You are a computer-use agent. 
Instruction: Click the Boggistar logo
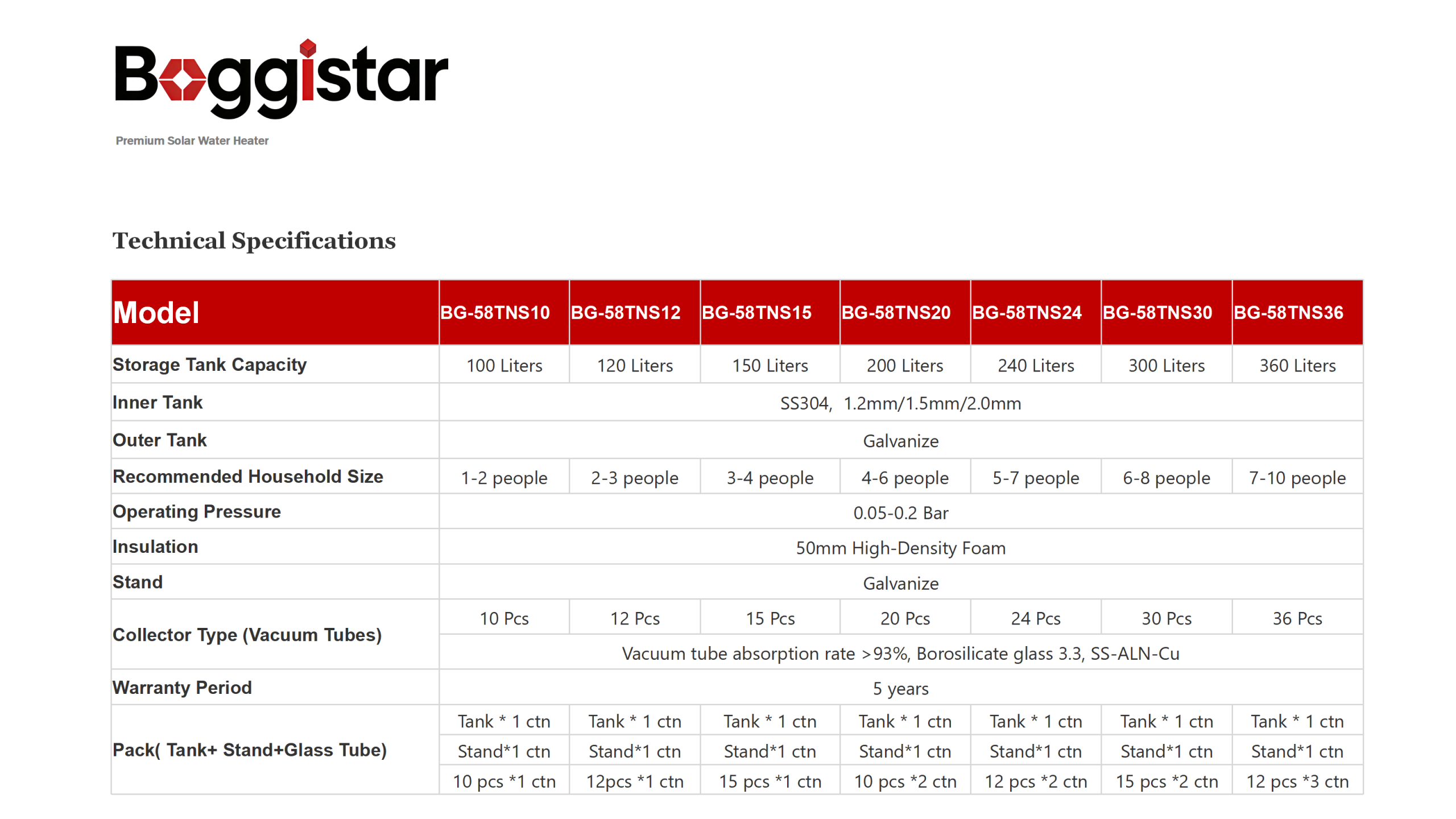click(281, 78)
